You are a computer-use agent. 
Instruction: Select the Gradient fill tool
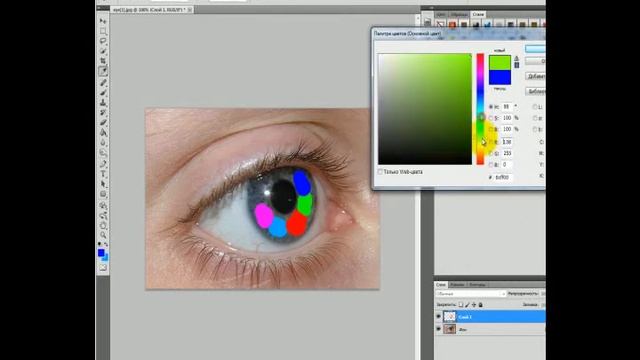pos(103,133)
